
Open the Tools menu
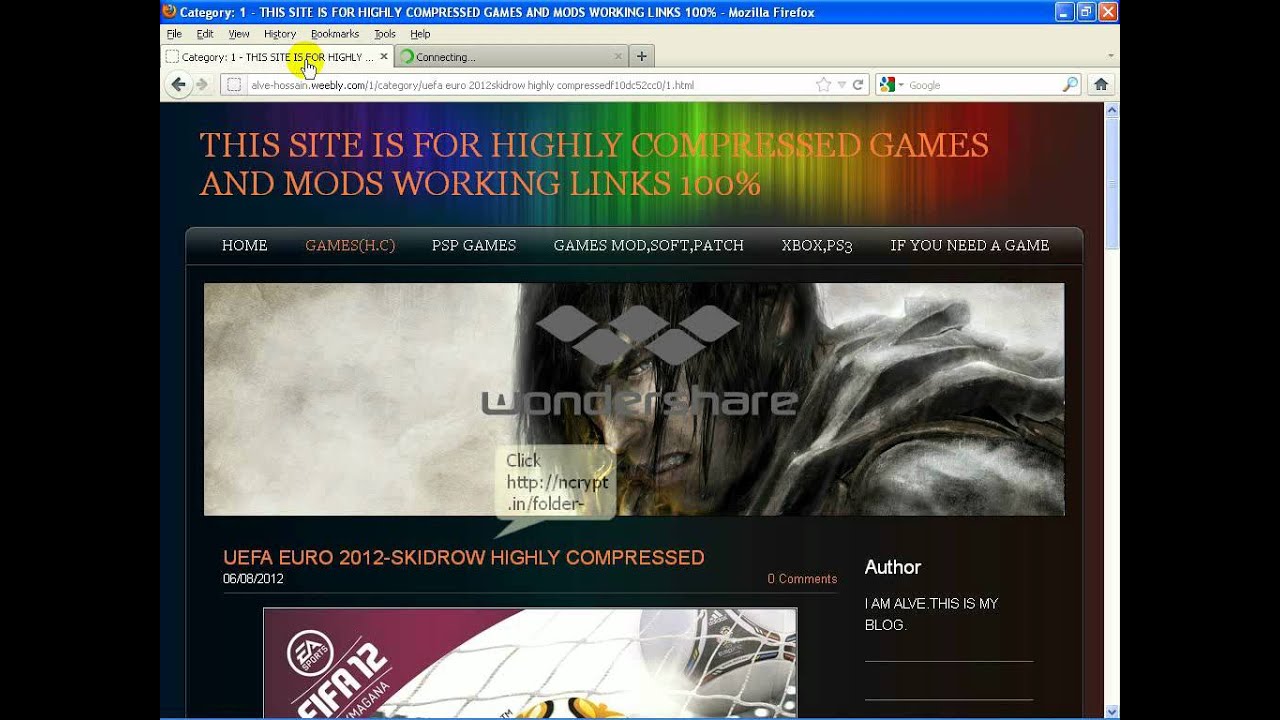tap(385, 34)
